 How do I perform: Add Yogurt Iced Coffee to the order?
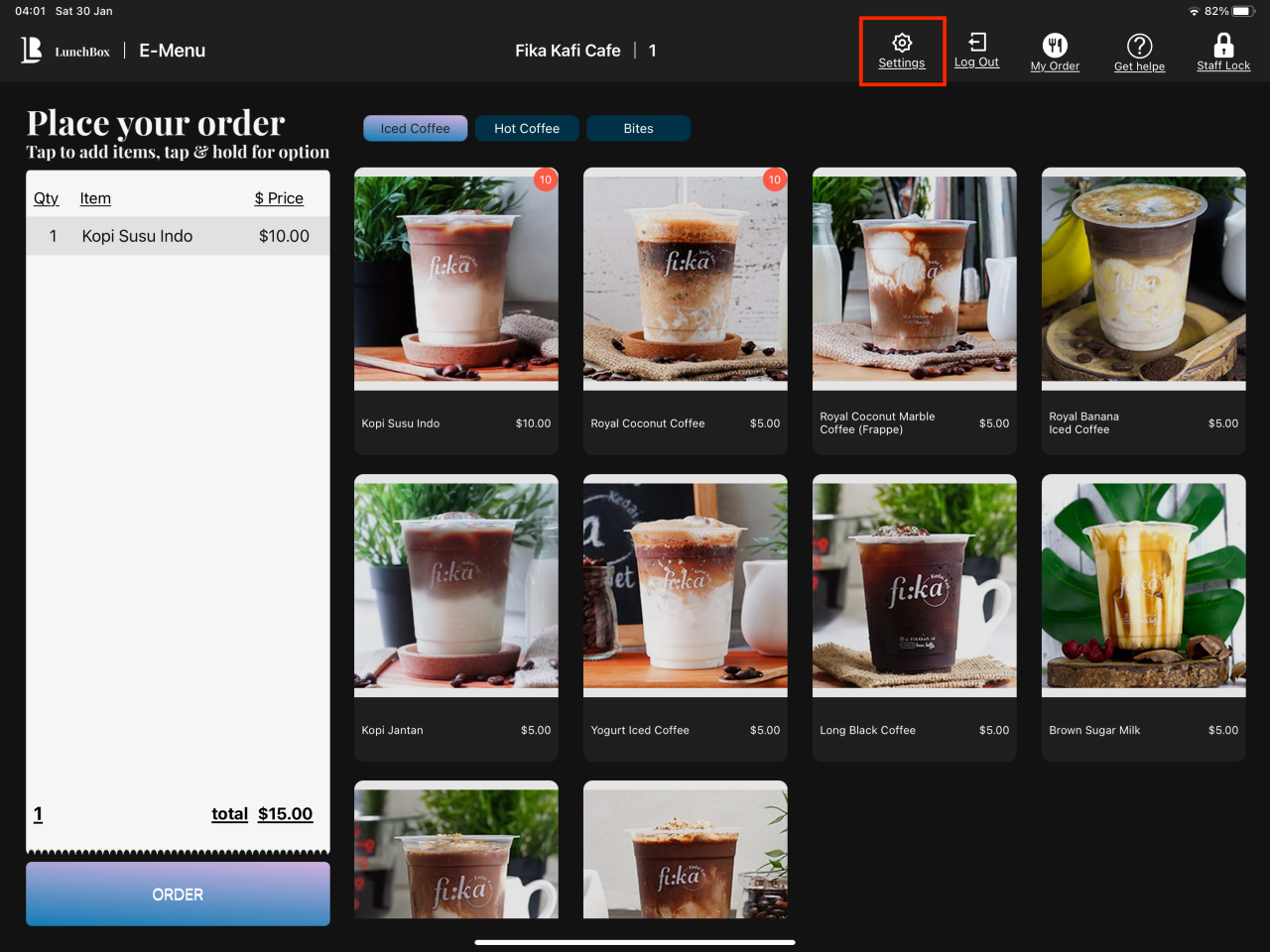[x=686, y=618]
